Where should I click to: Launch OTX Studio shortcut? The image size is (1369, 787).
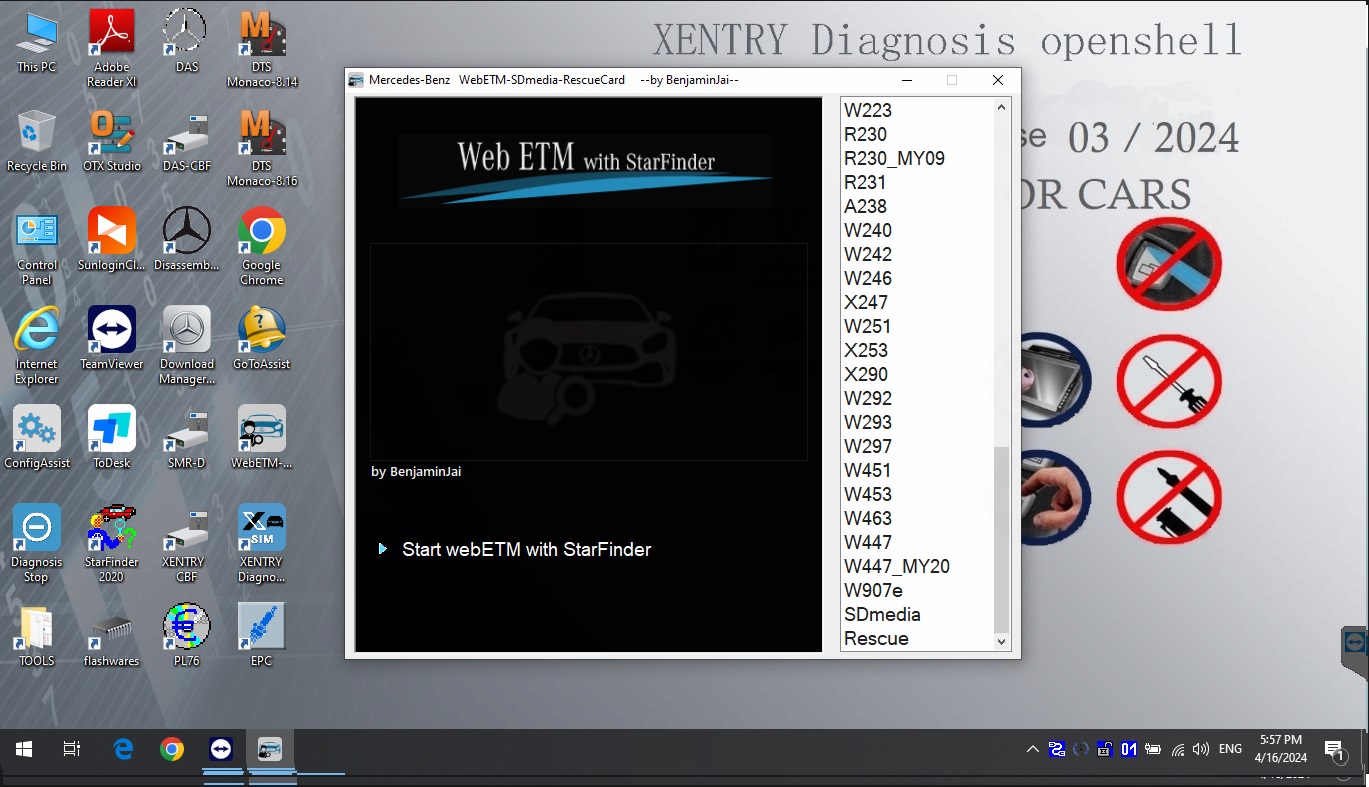112,140
